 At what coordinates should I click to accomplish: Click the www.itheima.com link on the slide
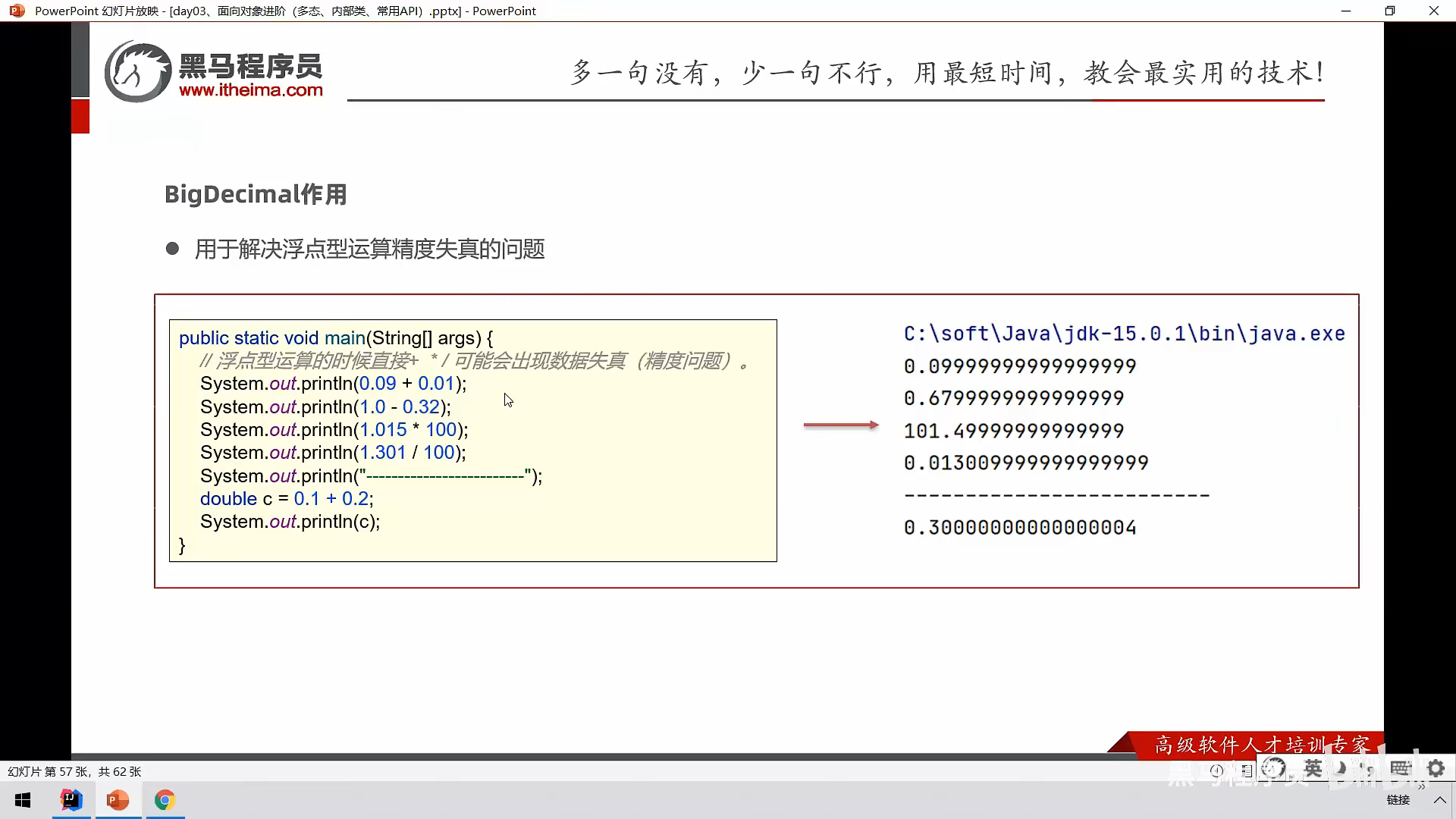click(251, 89)
